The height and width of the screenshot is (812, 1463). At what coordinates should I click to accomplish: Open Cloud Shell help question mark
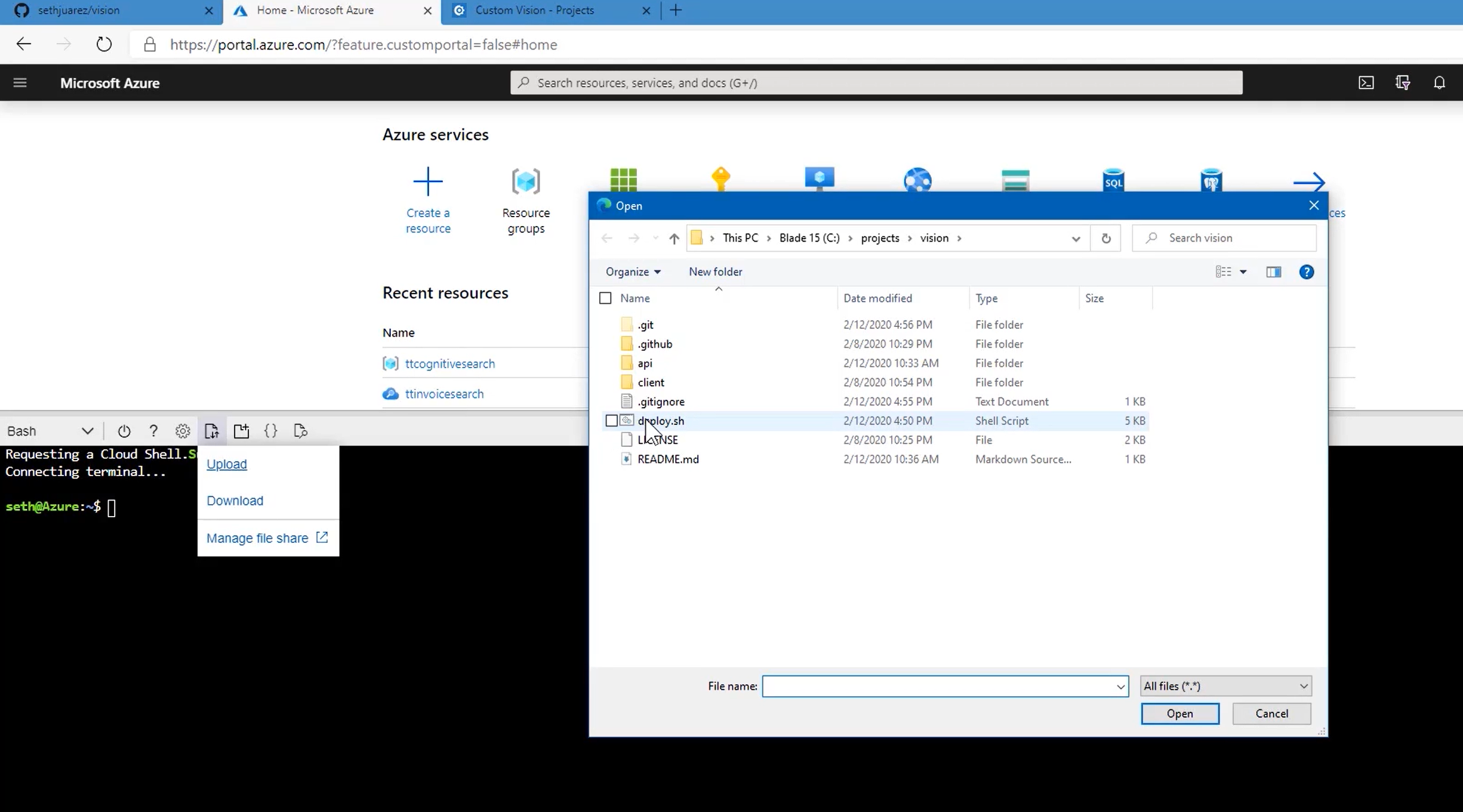tap(153, 431)
